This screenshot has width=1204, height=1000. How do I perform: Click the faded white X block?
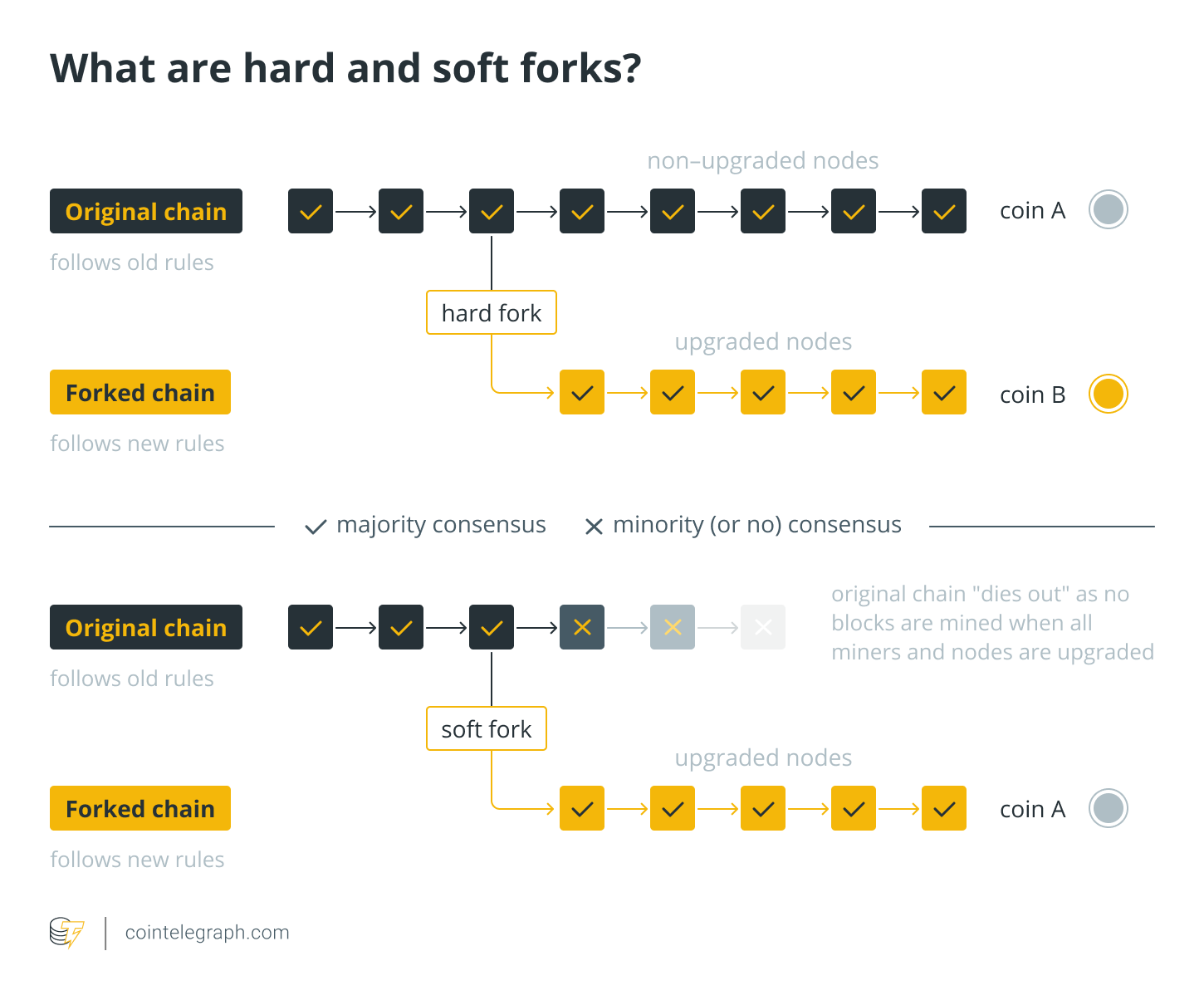[x=763, y=627]
